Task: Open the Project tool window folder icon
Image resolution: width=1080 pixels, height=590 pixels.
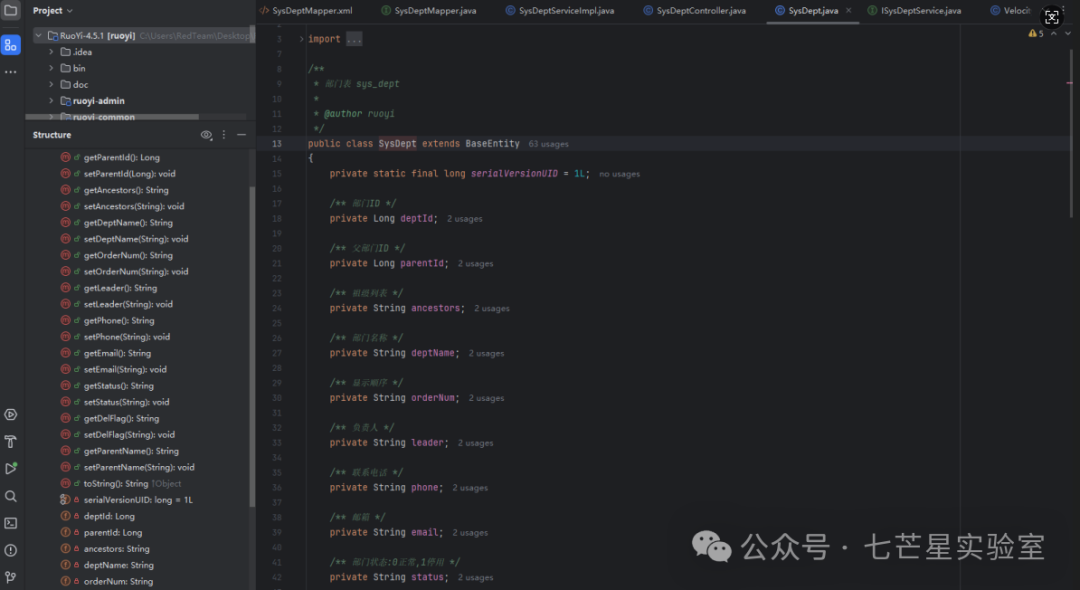Action: 10,10
